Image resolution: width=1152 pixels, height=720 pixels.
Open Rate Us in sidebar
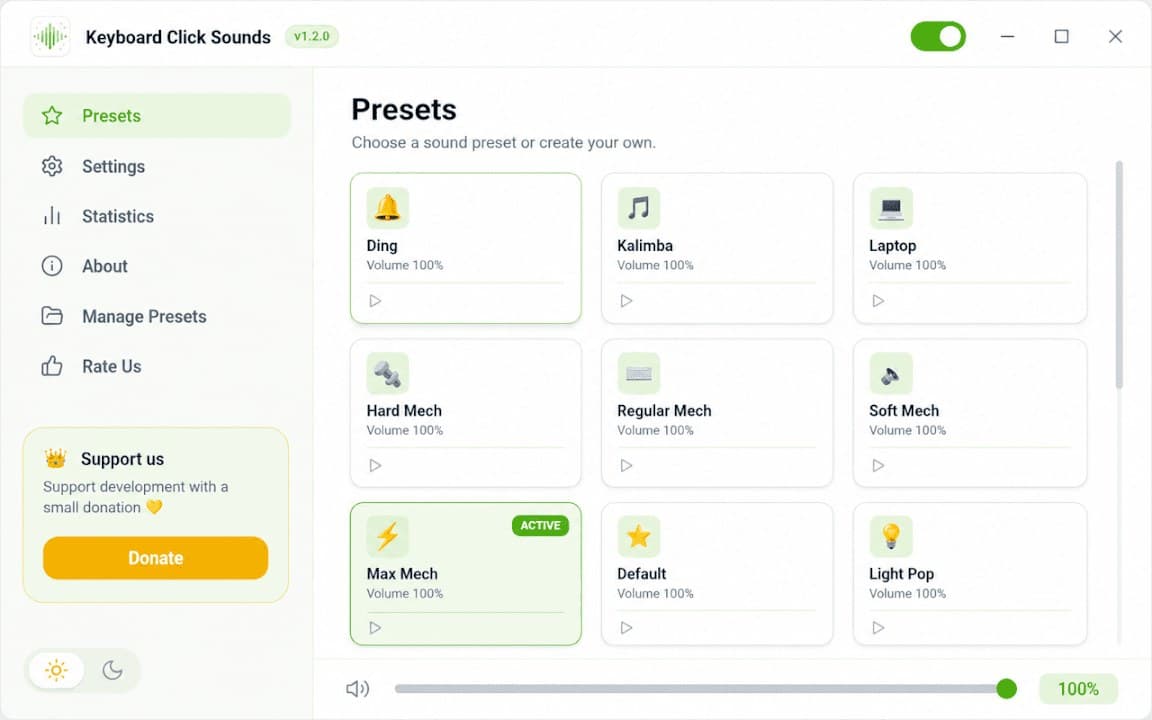pos(156,366)
